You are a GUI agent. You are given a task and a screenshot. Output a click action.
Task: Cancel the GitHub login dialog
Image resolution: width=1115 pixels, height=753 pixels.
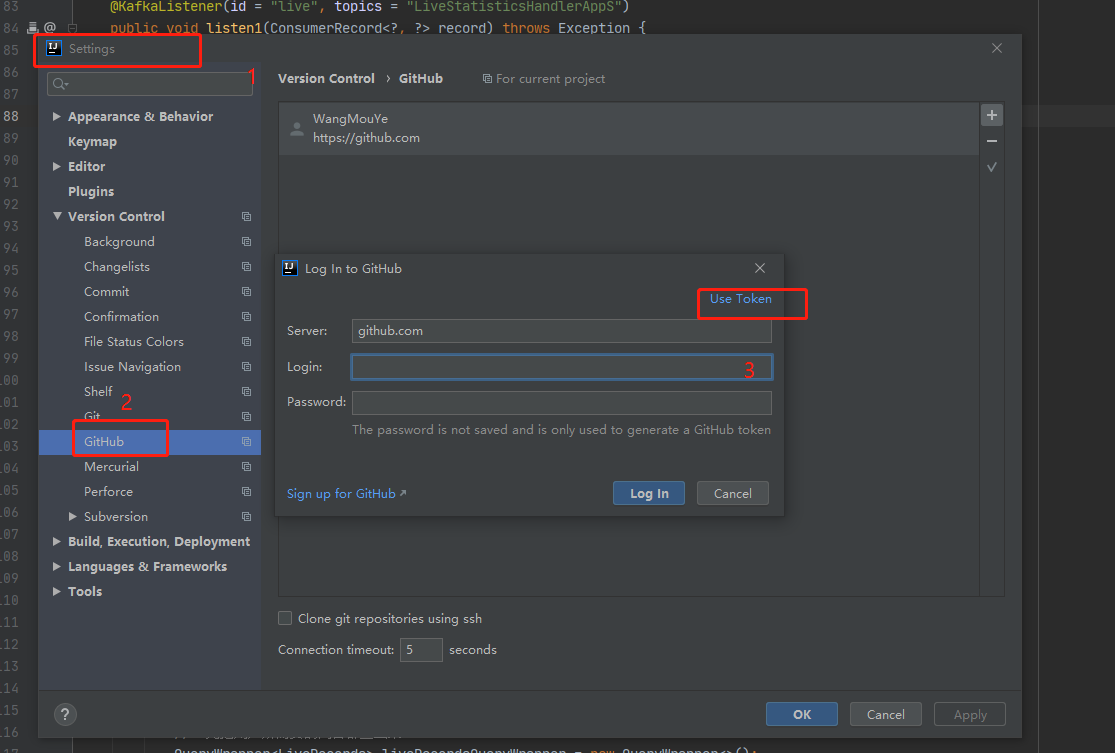[x=732, y=493]
